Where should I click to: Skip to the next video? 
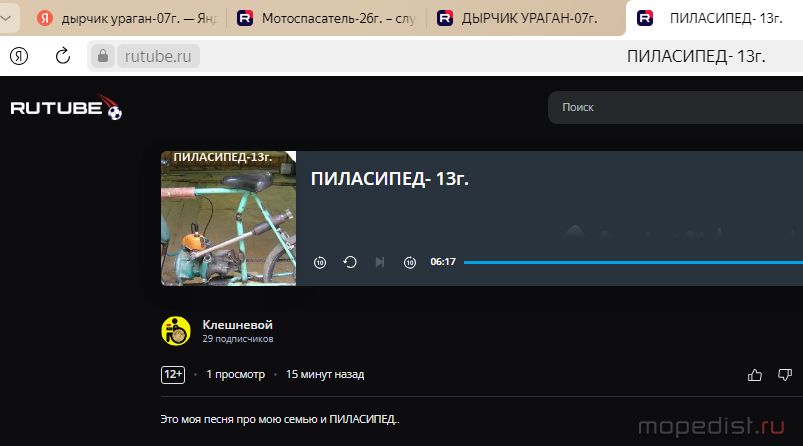click(x=379, y=262)
